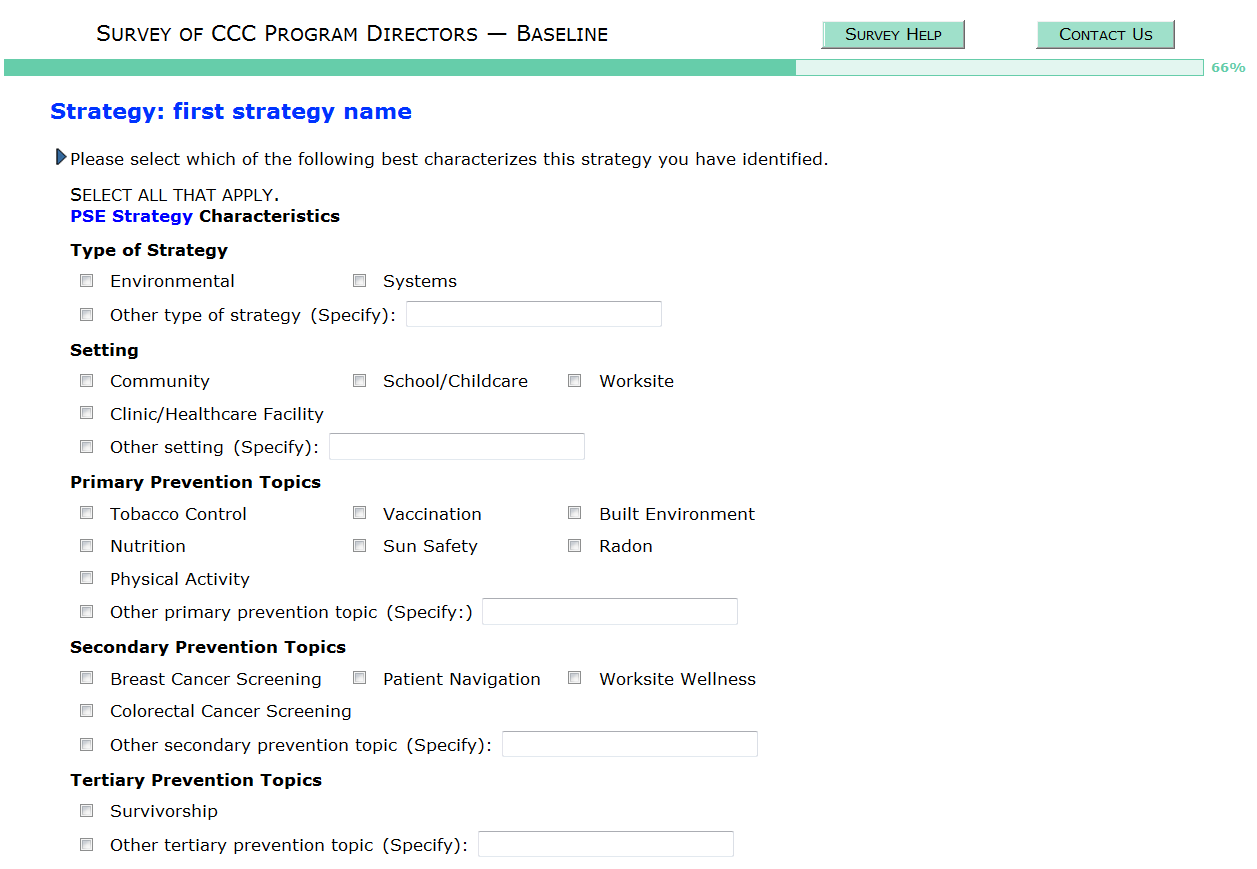Click the Other secondary prevention topic field
1257x869 pixels.
pos(629,744)
